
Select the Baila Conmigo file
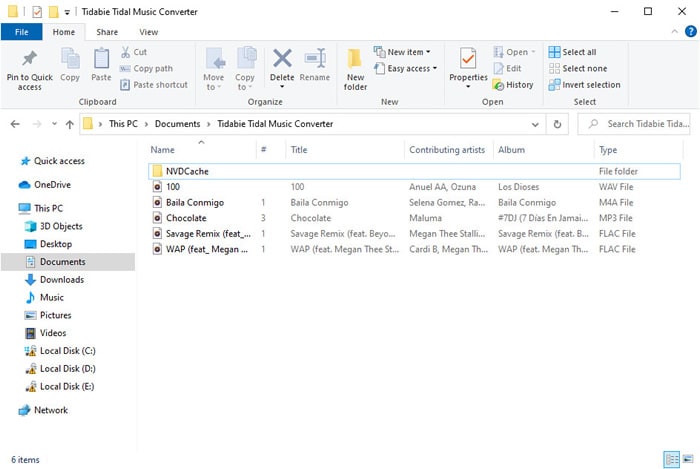(414, 203)
